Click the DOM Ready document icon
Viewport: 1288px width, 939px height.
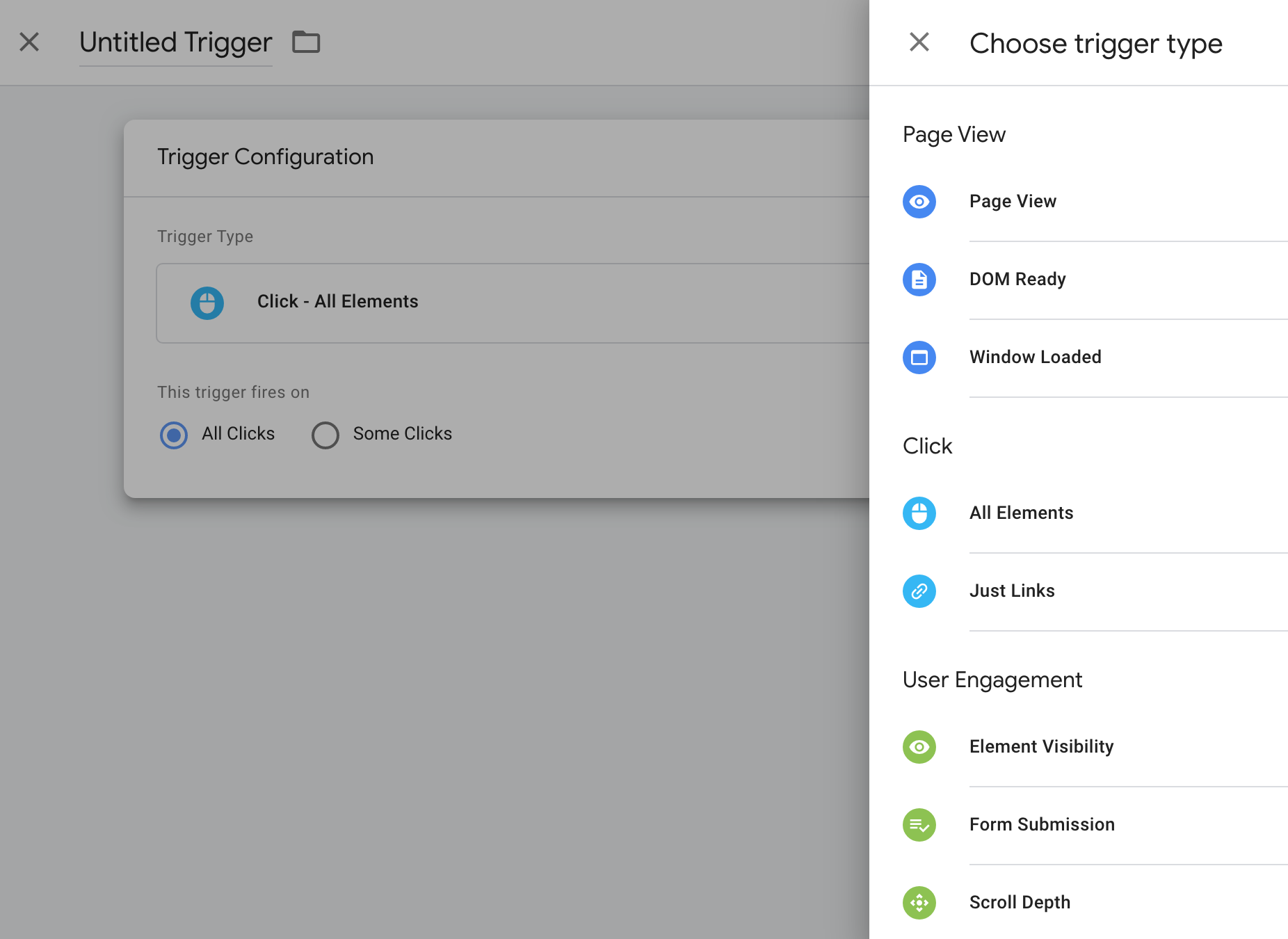[919, 280]
